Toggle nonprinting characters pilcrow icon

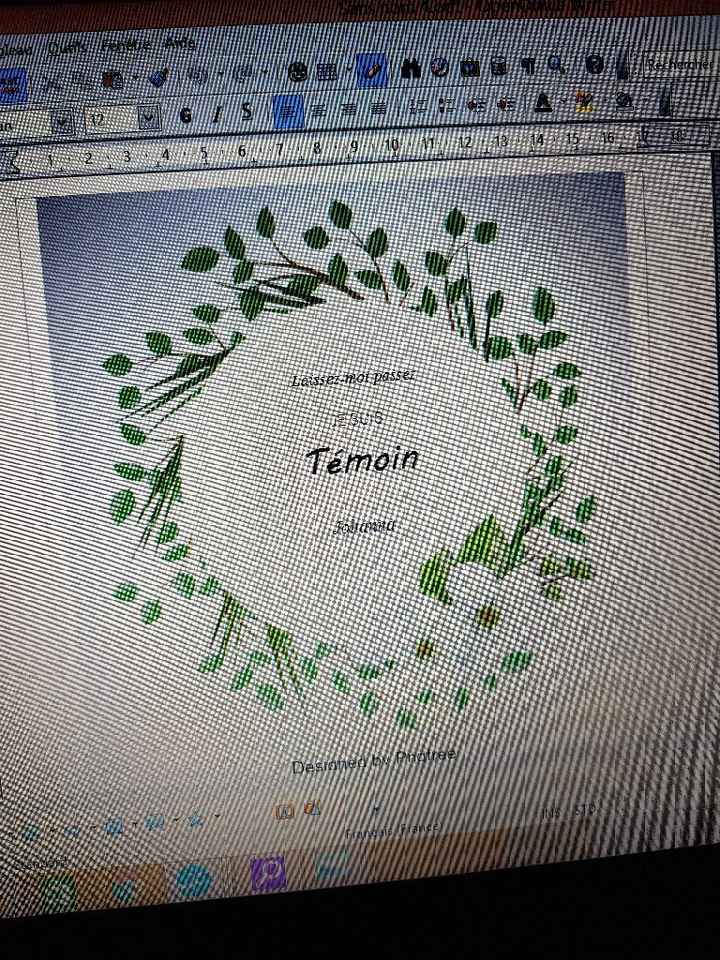pos(527,66)
